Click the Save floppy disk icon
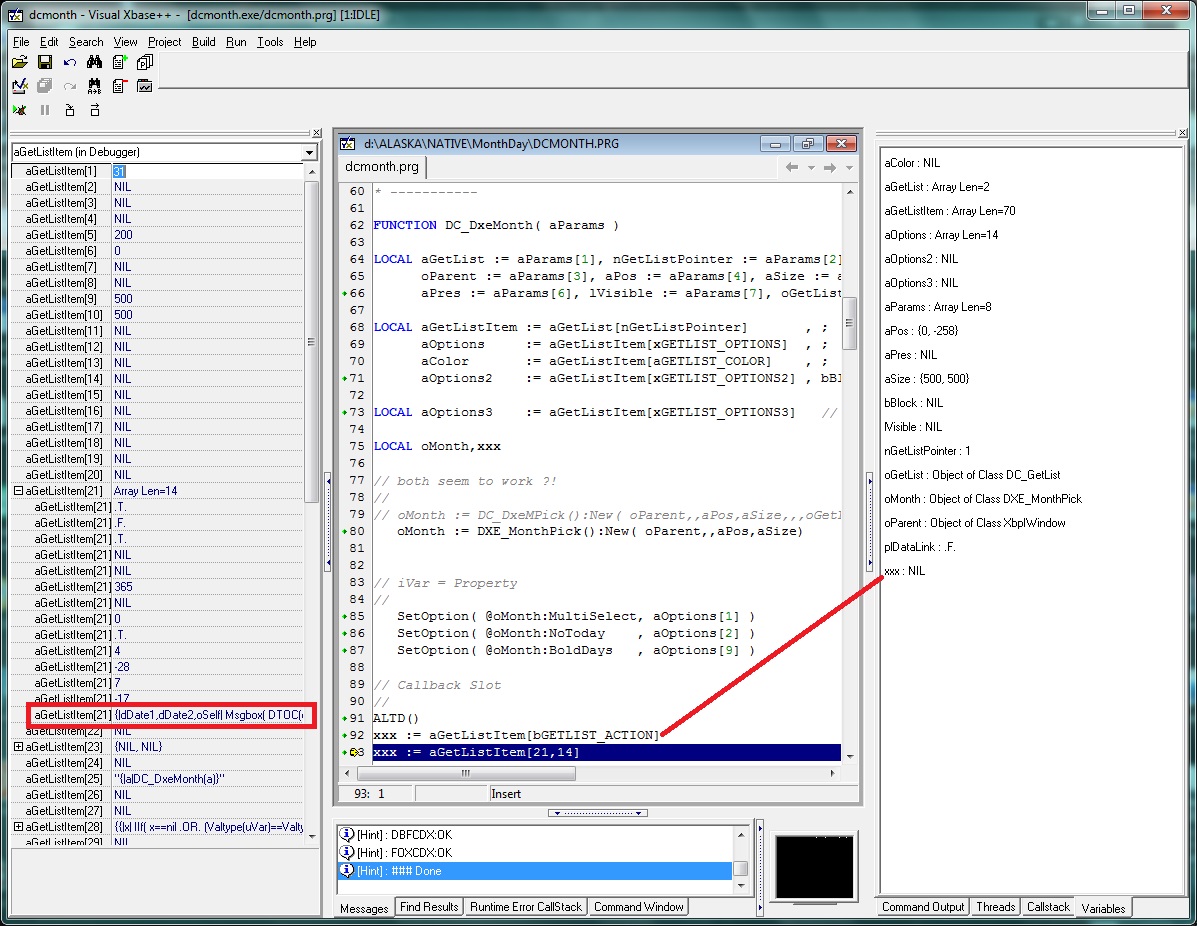 click(44, 62)
